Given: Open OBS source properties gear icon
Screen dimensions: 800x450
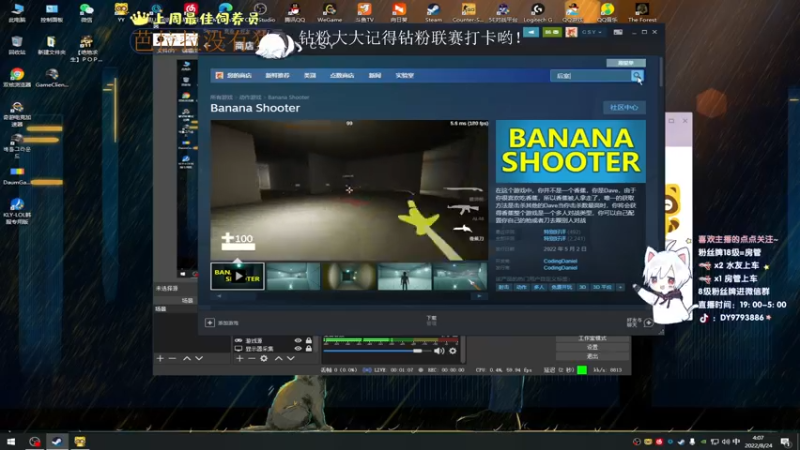Looking at the screenshot, I should click(x=264, y=359).
